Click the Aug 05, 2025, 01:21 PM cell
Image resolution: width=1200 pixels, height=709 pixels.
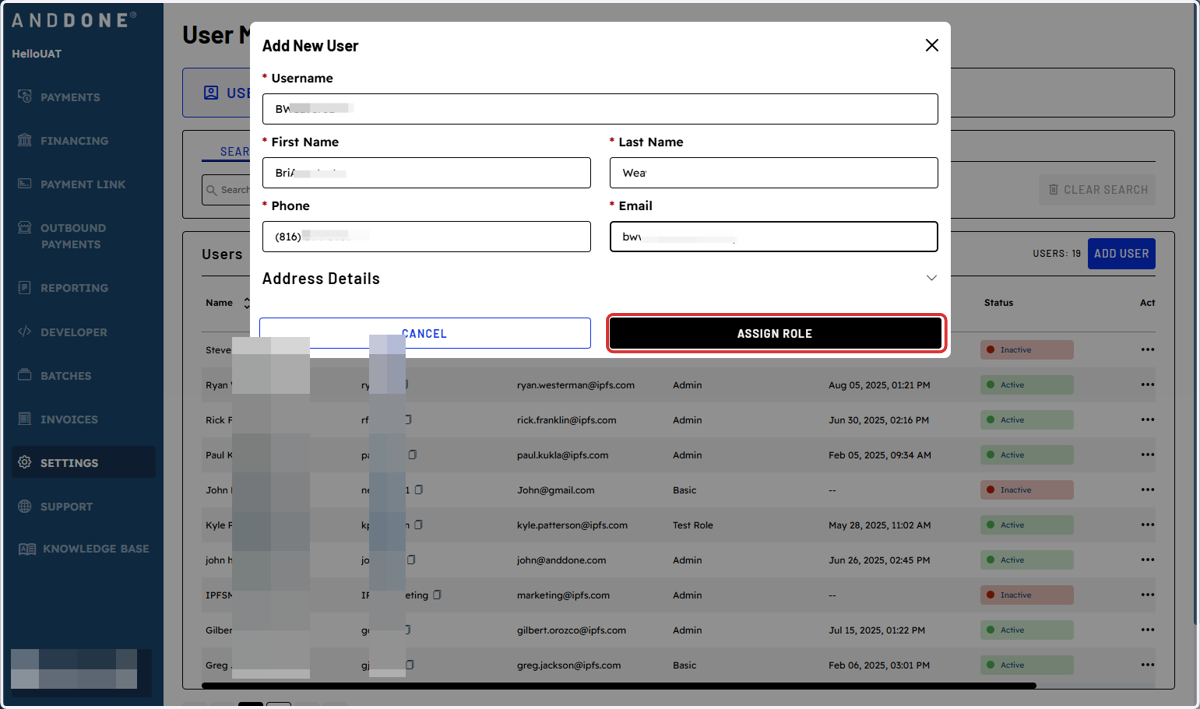coord(879,385)
